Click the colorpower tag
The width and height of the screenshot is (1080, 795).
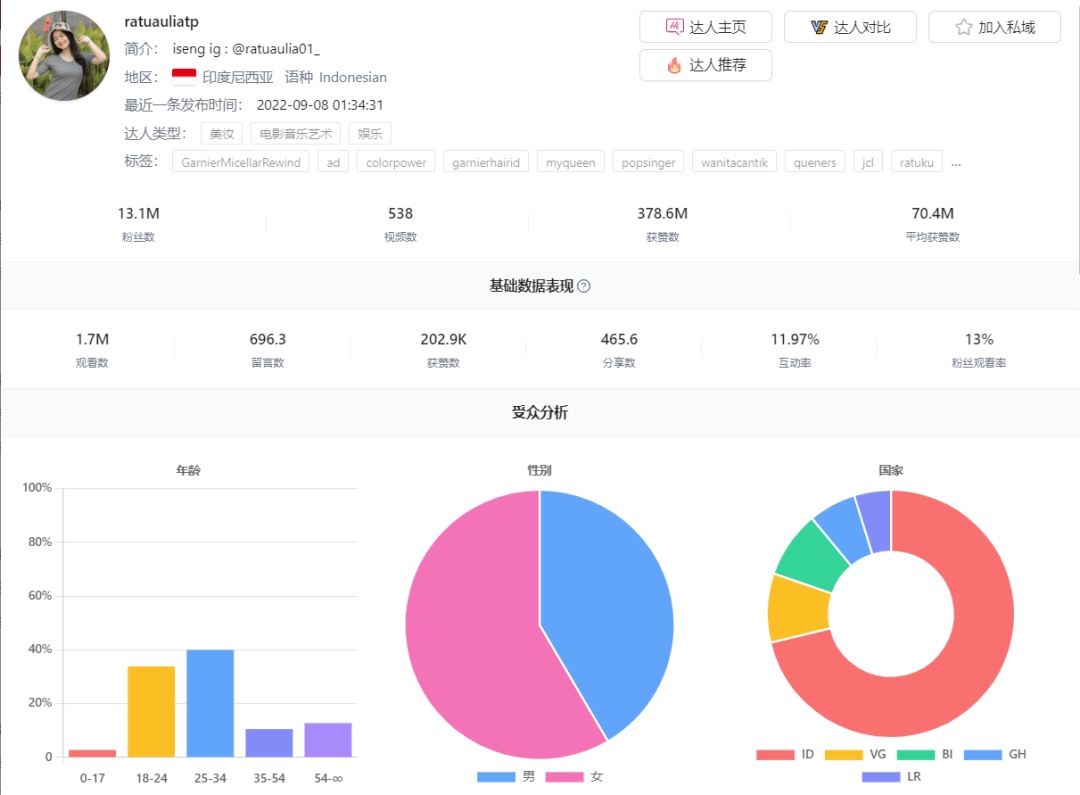(x=396, y=162)
